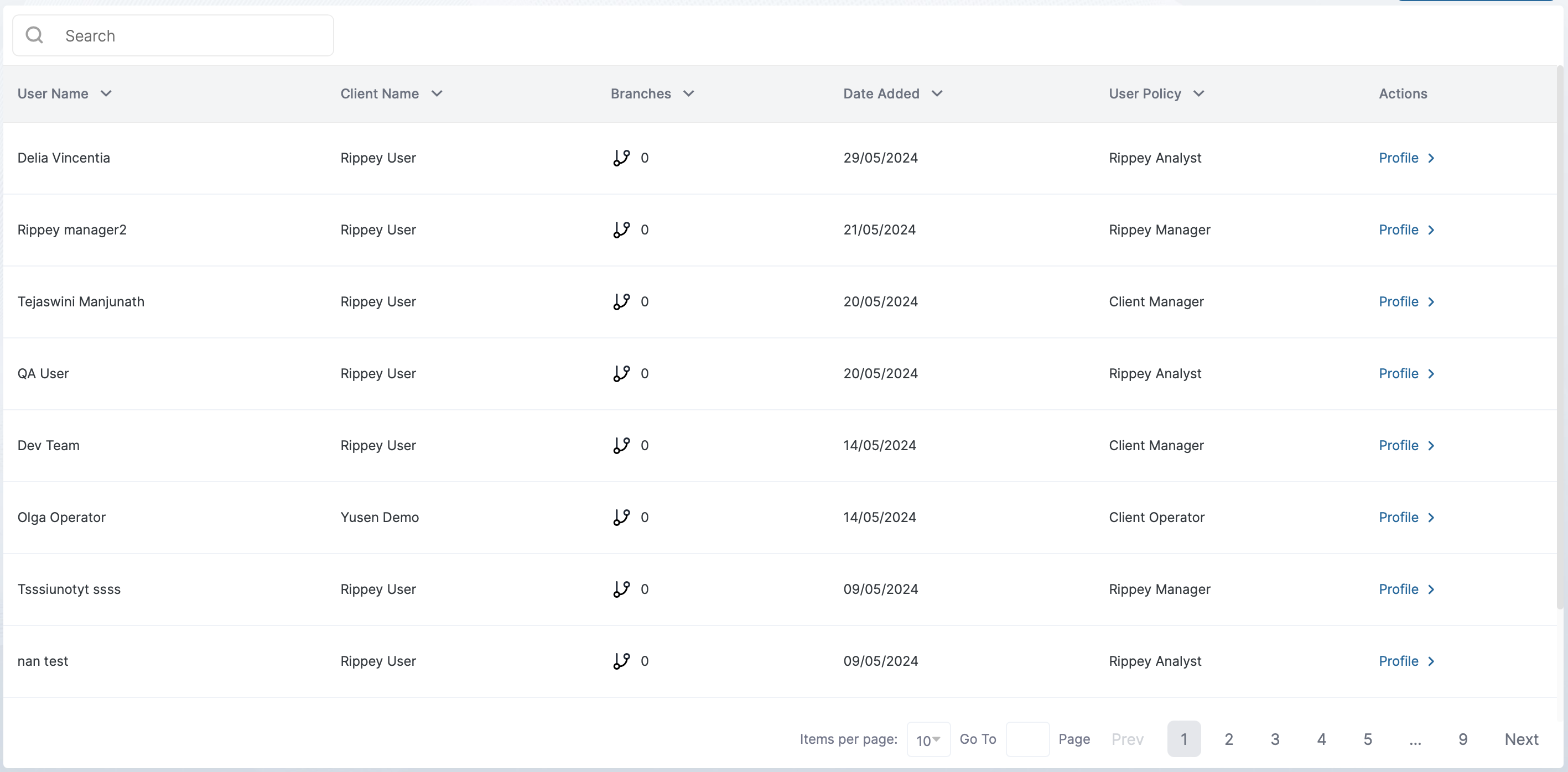Click chevron arrow beside QA User's Profile
Viewport: 1568px width, 772px height.
1431,373
